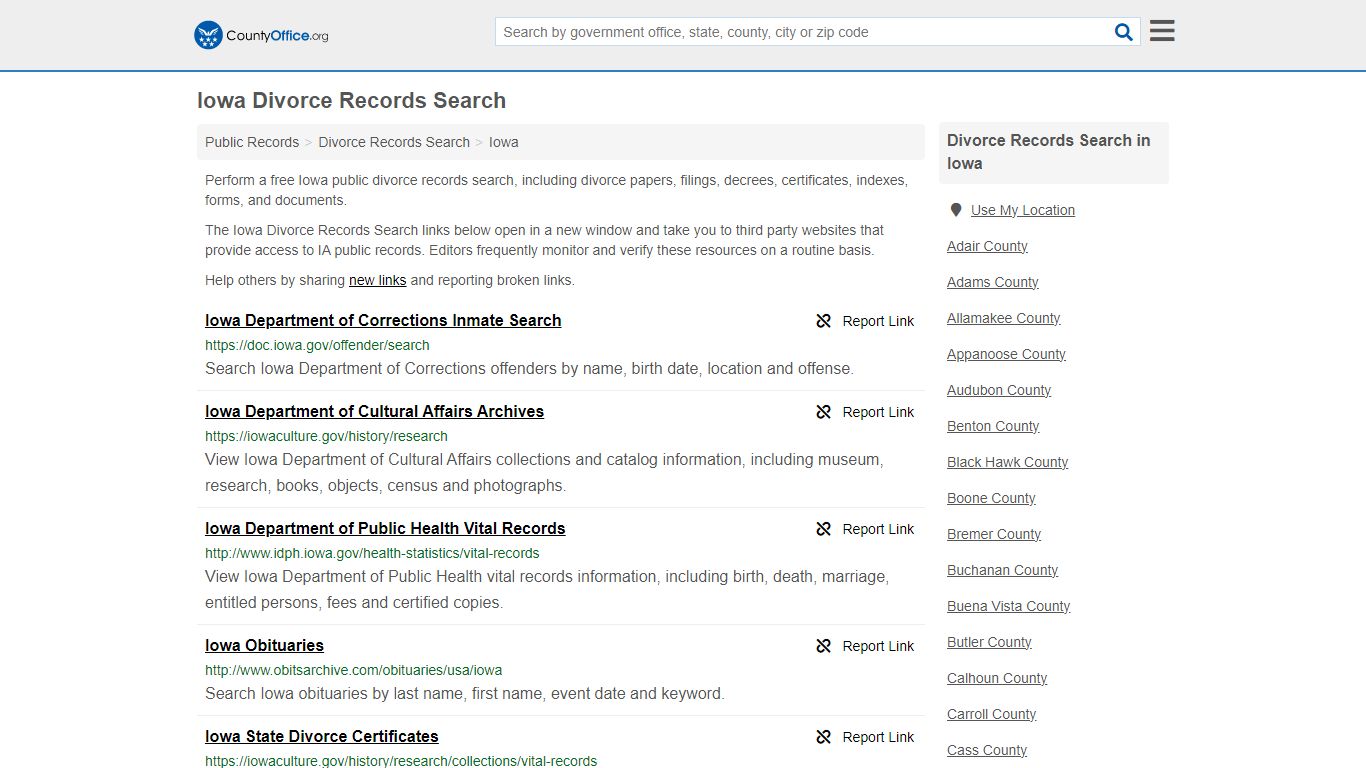The image size is (1366, 768).
Task: Visit idph.iowa.gov vital-records URL
Action: pyautogui.click(x=372, y=553)
